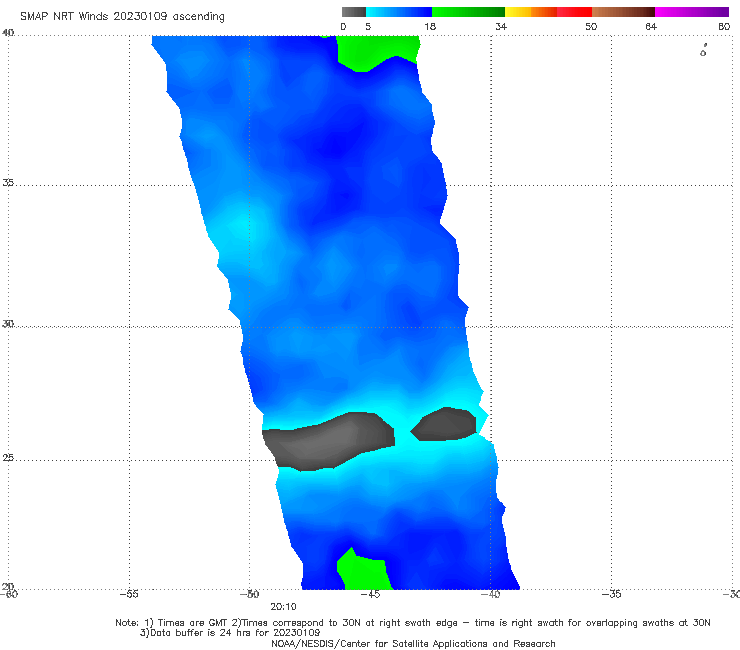740x650 pixels.
Task: Click the blue 5-18 color bar segment
Action: point(399,12)
